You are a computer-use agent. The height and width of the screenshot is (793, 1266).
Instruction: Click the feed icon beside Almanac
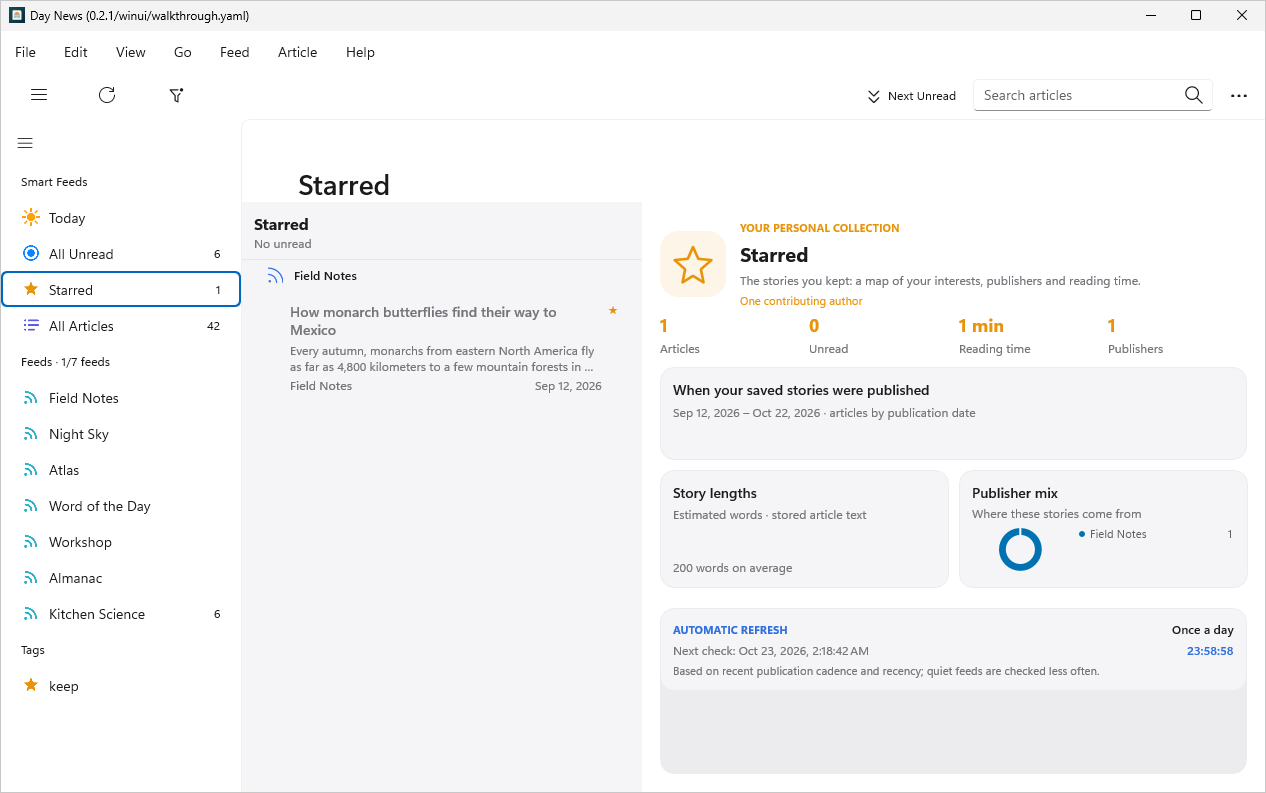(x=31, y=578)
